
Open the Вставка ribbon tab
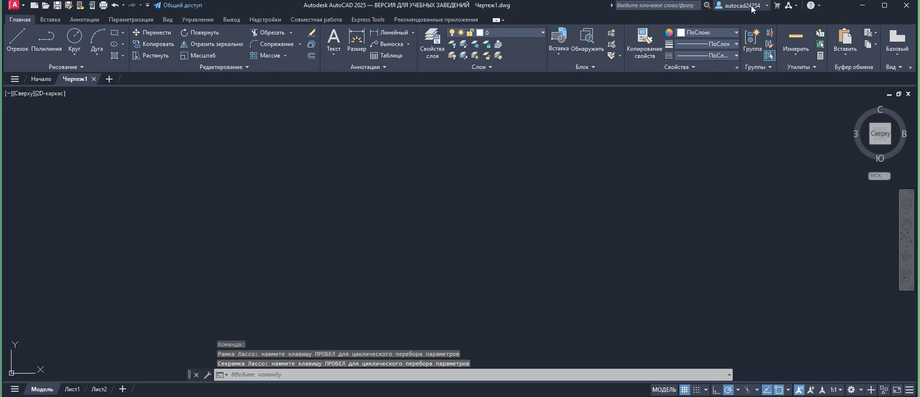tap(50, 19)
